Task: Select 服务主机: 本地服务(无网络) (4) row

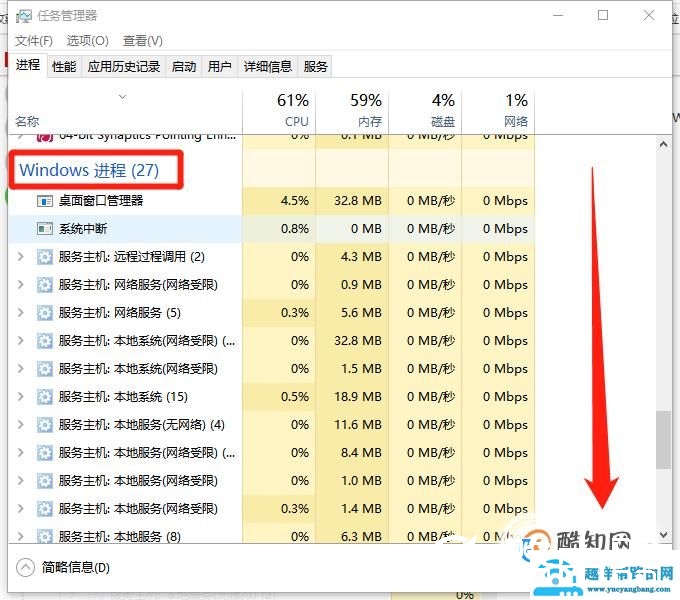Action: [x=271, y=424]
